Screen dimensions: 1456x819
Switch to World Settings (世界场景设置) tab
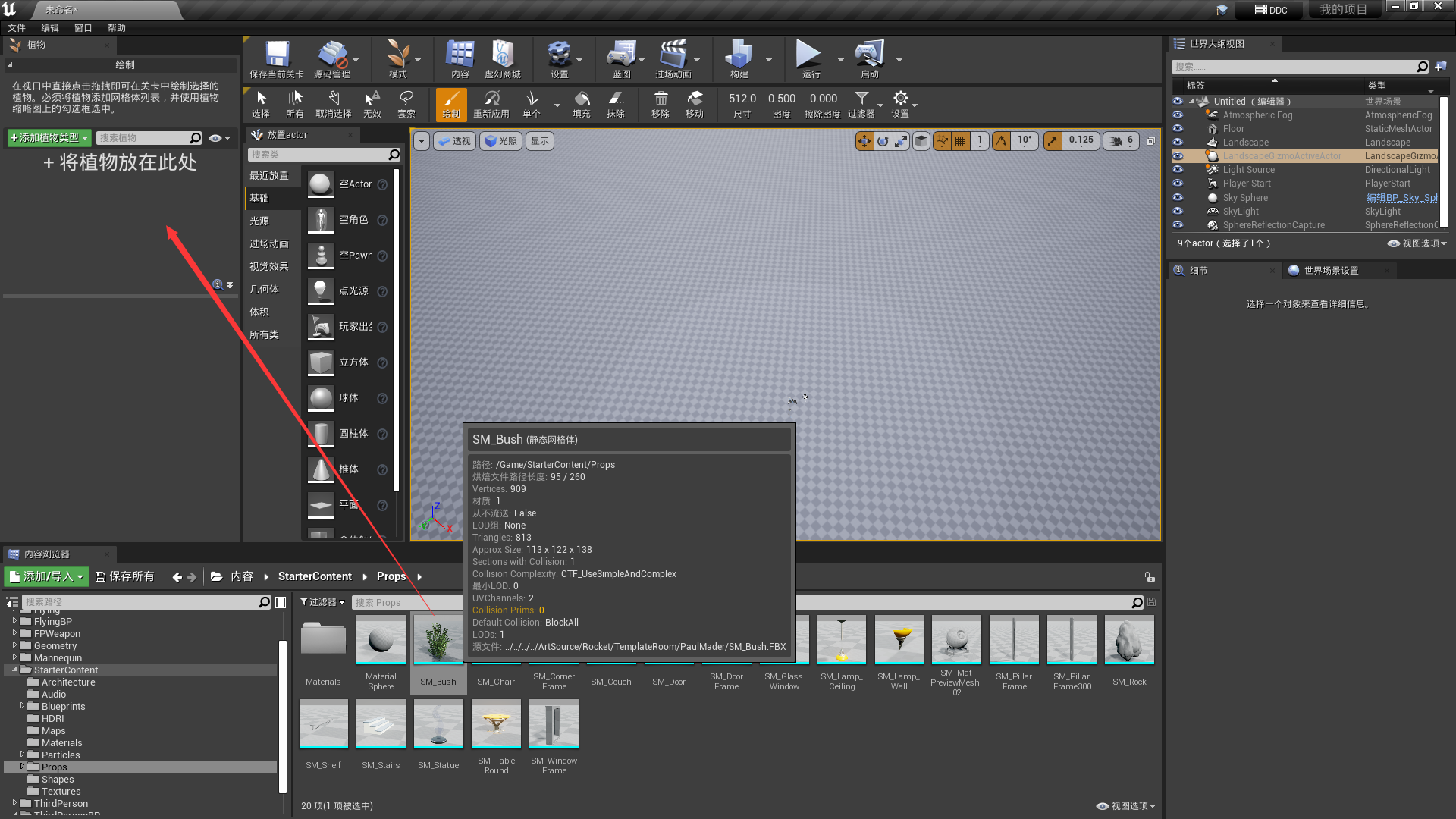(x=1338, y=271)
